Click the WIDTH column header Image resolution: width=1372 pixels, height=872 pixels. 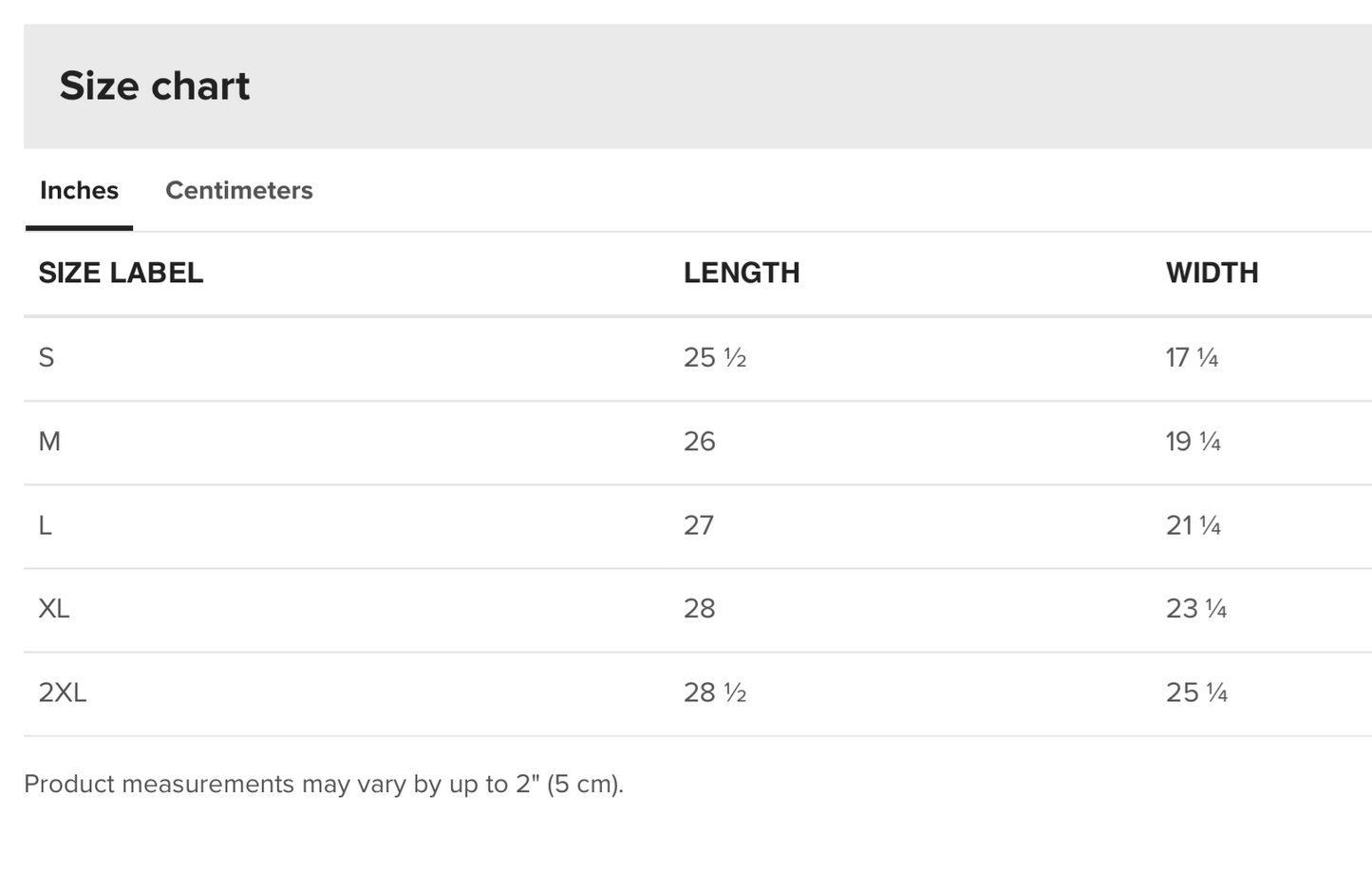1212,273
